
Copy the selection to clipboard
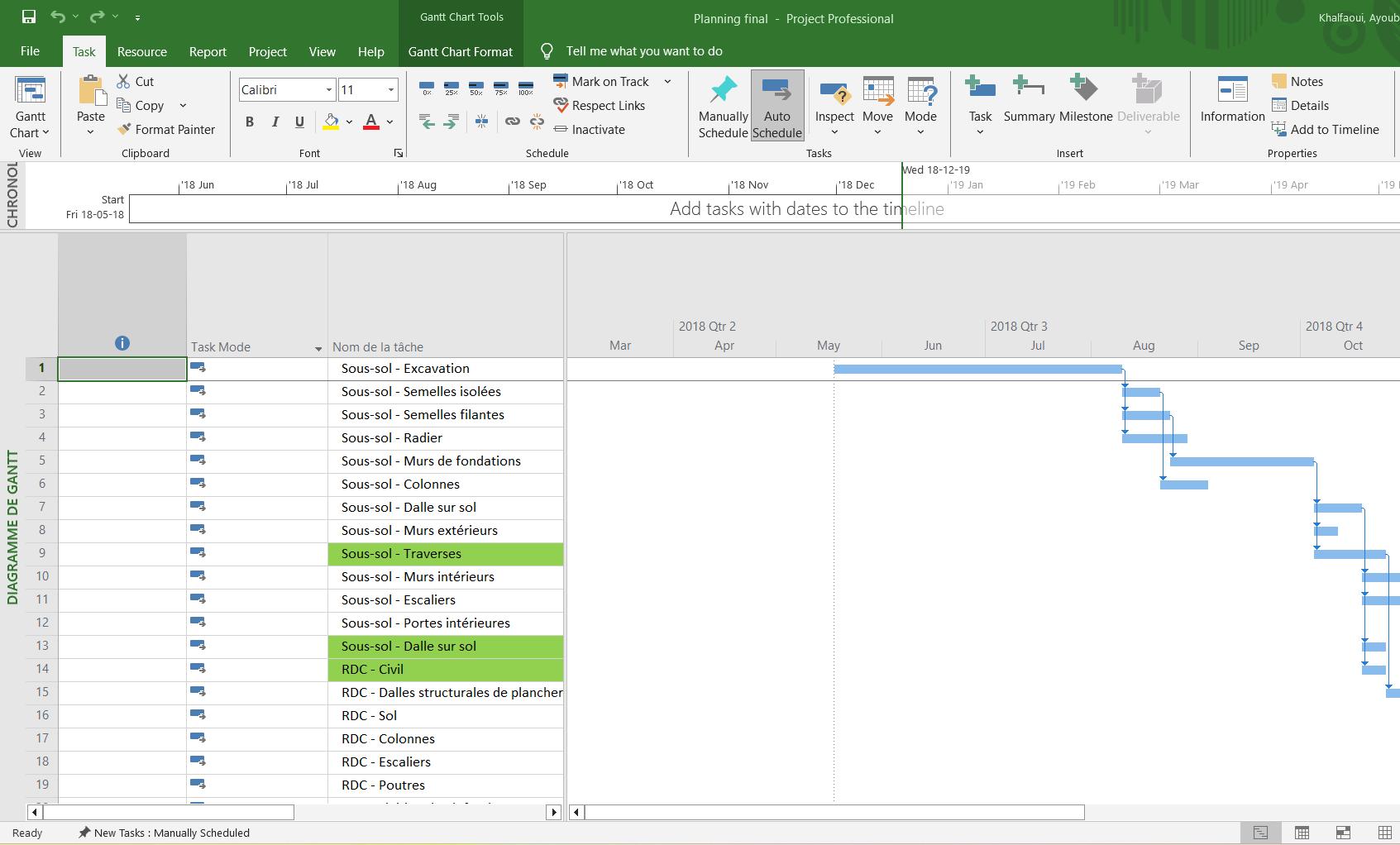[141, 105]
